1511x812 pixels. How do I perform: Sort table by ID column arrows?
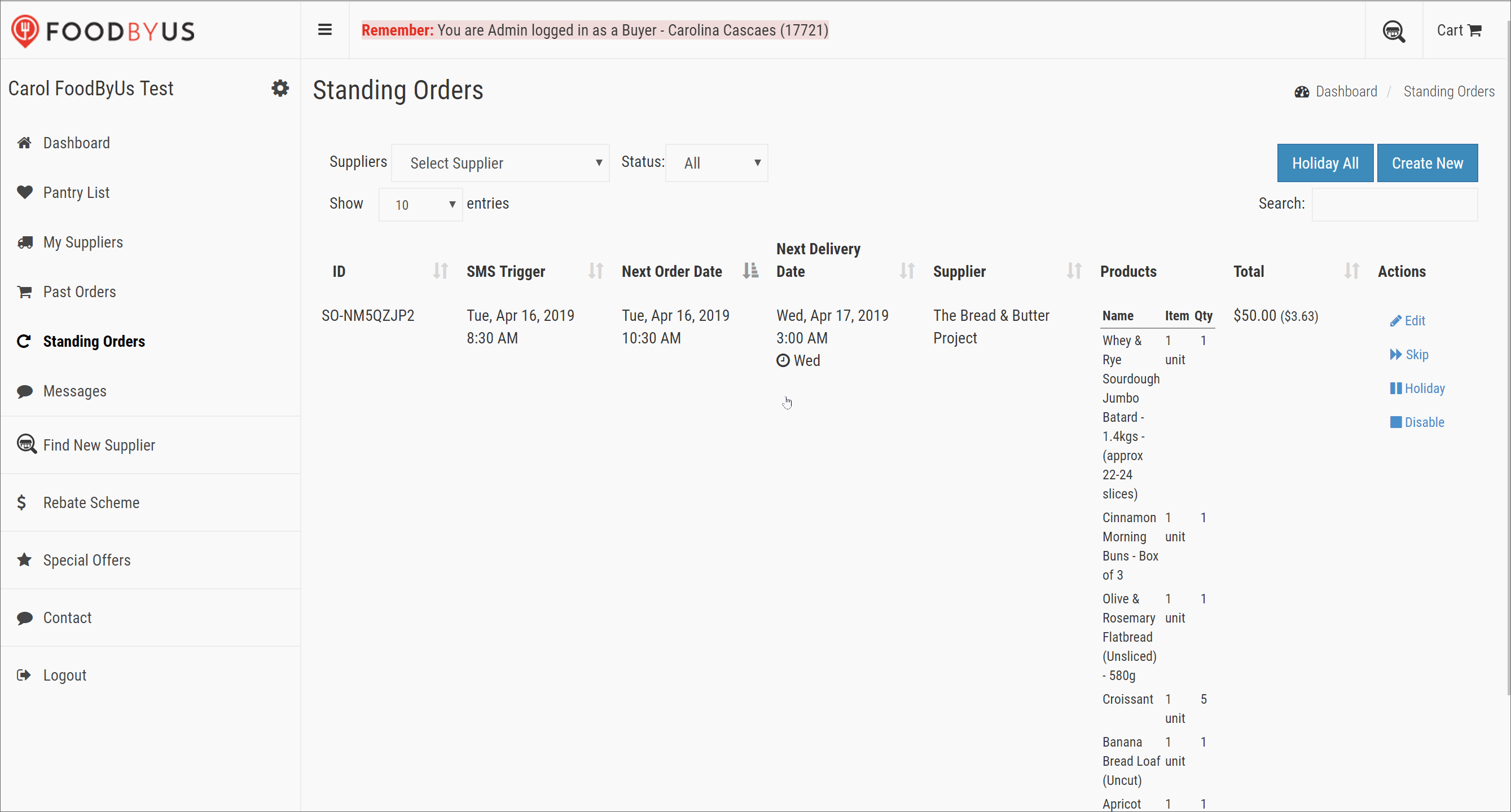coord(441,271)
